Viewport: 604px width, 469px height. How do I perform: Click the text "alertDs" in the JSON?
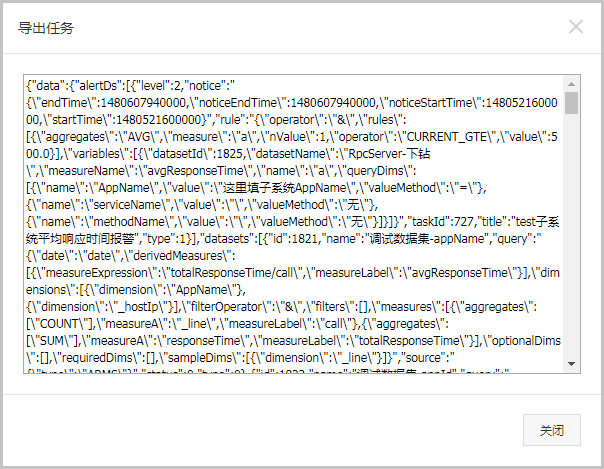(x=98, y=85)
